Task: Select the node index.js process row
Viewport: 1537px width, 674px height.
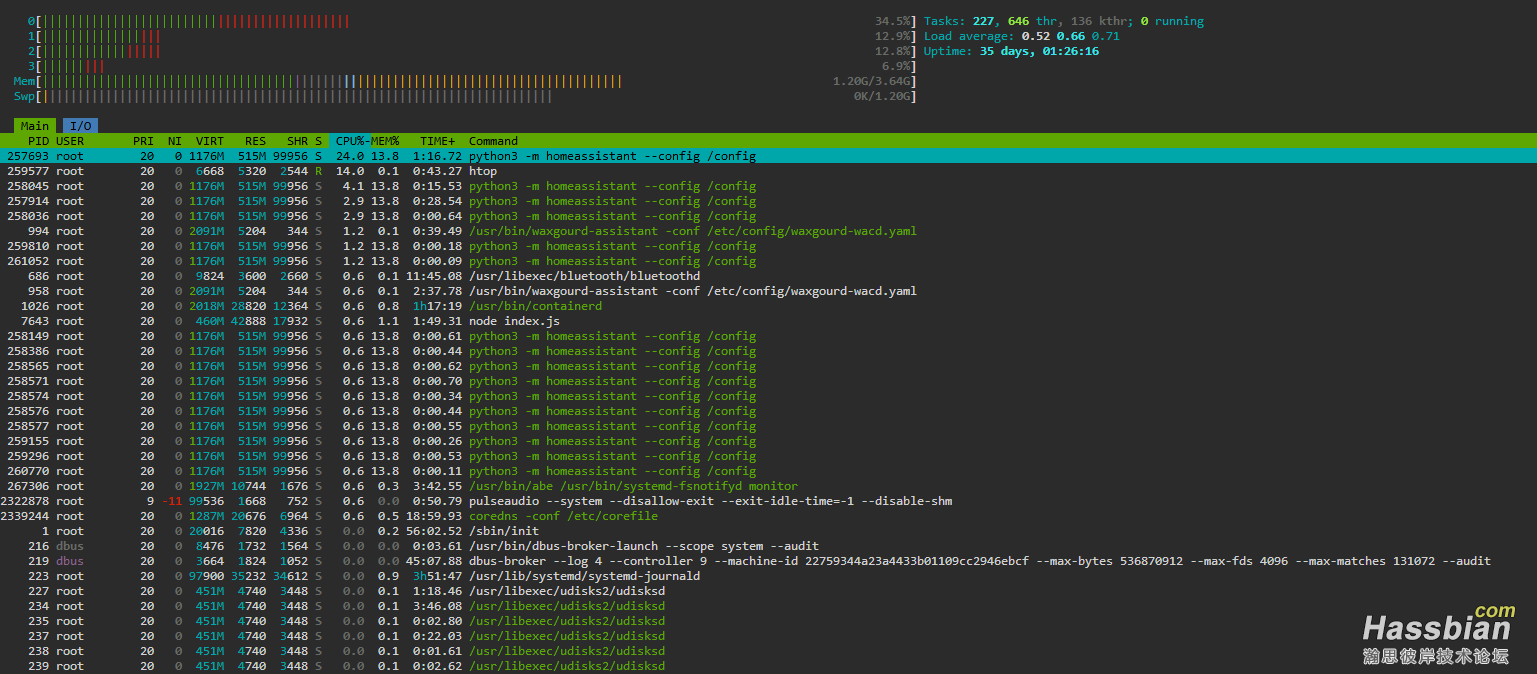Action: (x=768, y=321)
